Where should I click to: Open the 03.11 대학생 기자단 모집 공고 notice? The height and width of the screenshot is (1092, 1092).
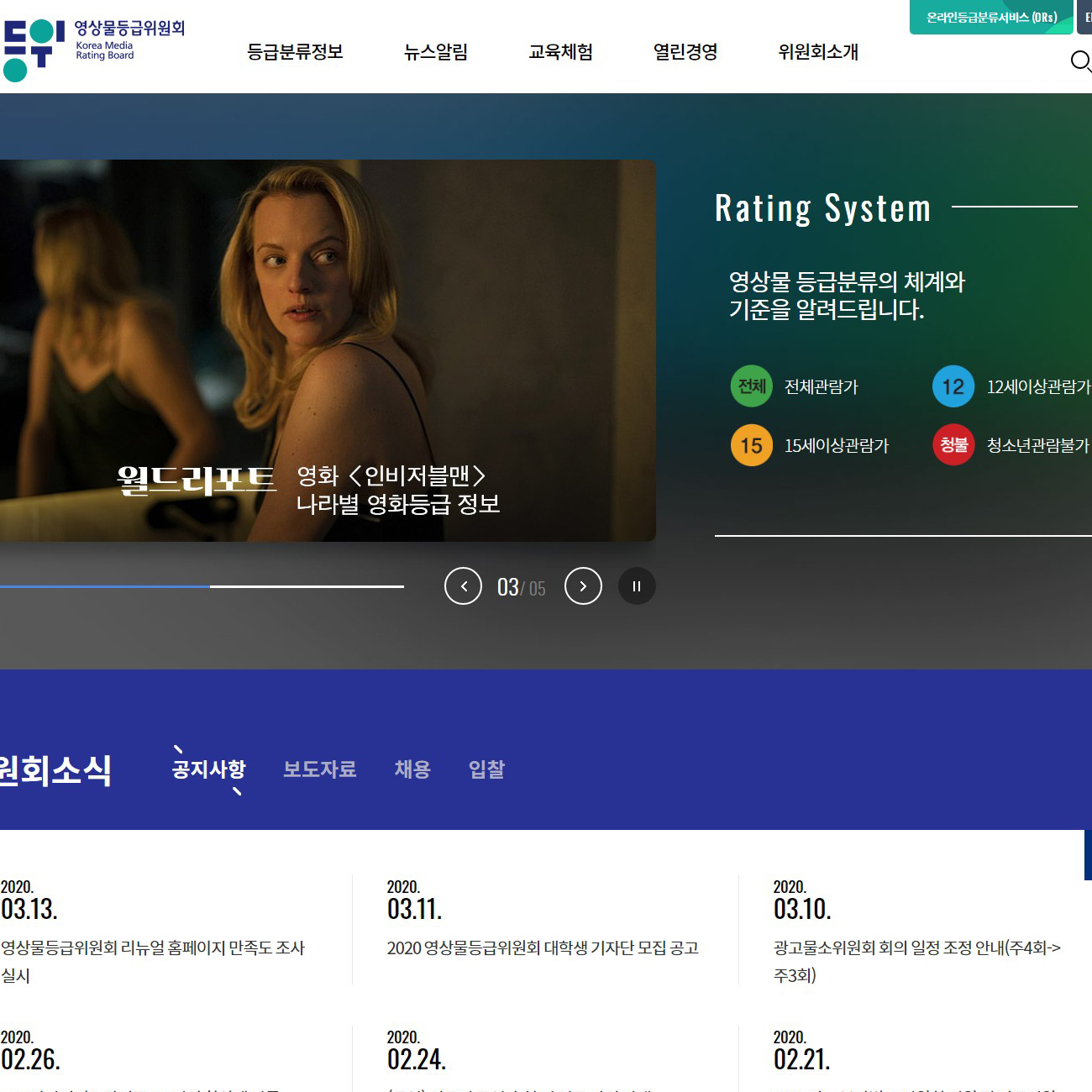click(543, 948)
